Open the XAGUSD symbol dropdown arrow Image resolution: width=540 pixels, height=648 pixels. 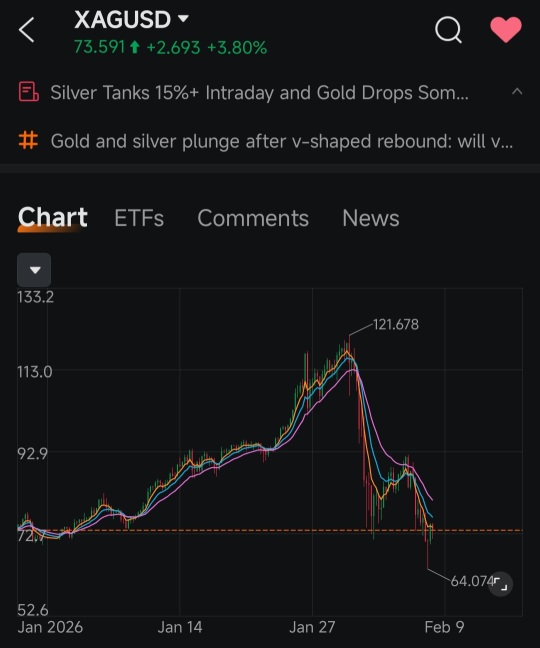click(183, 18)
